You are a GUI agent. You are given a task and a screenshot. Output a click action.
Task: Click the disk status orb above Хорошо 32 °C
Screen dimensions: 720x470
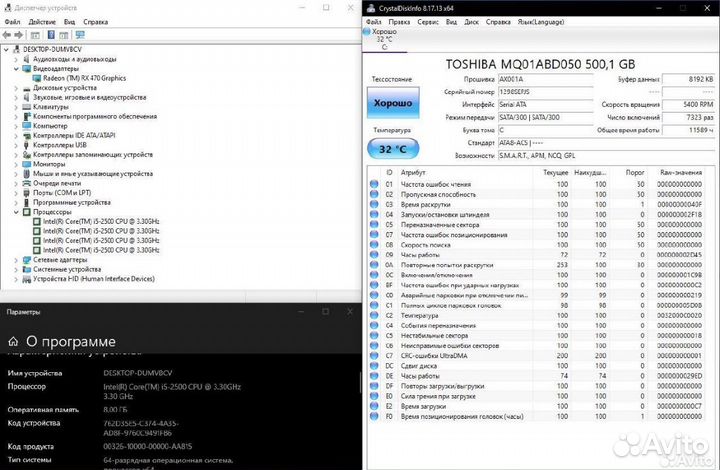366,32
